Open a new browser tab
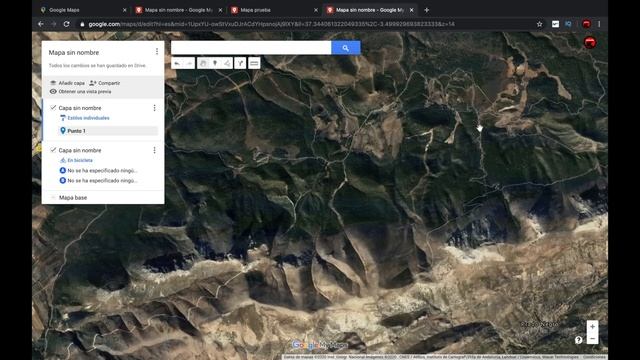640x360 pixels. (x=427, y=10)
